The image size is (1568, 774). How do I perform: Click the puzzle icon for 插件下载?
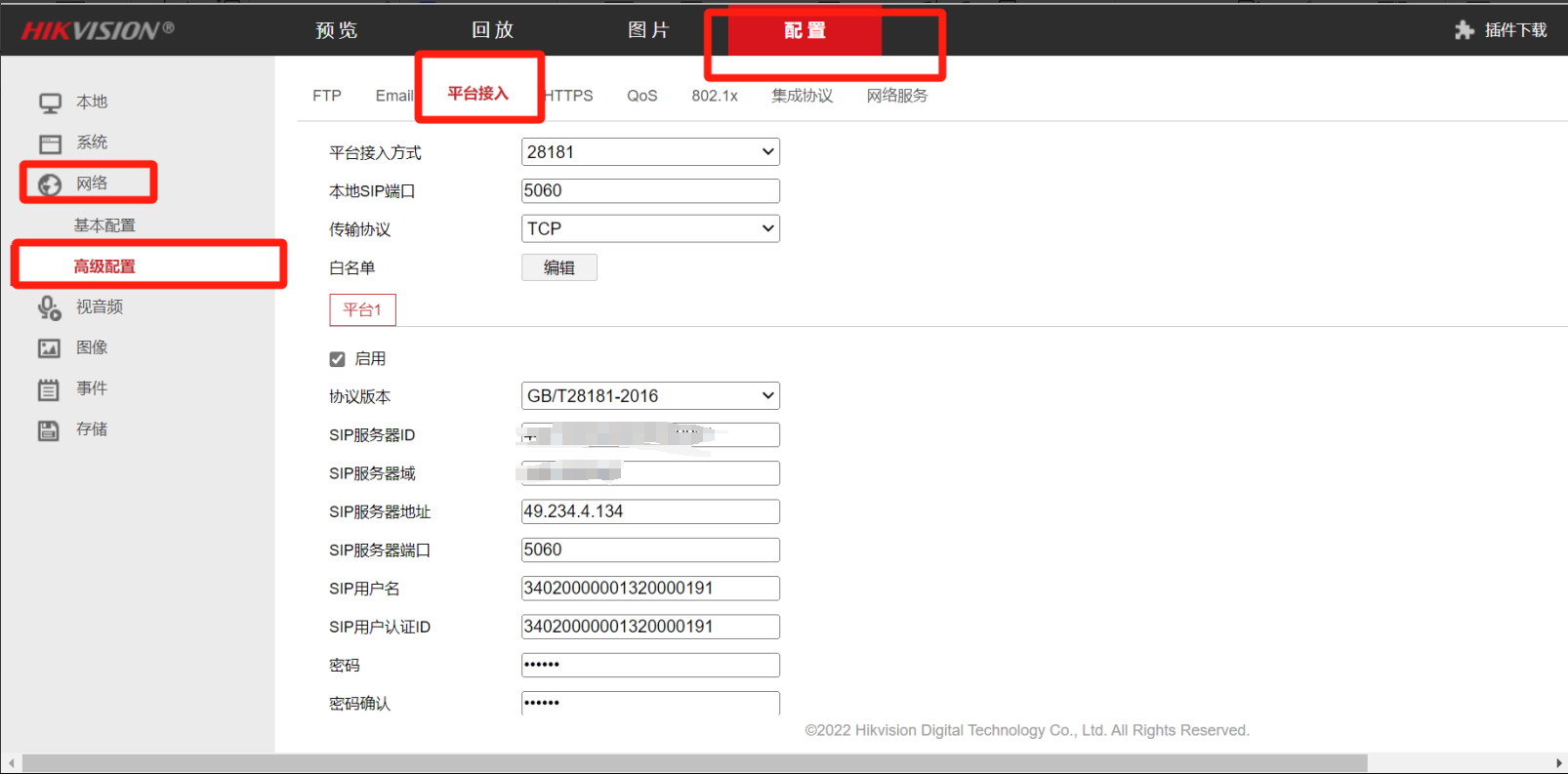point(1464,30)
